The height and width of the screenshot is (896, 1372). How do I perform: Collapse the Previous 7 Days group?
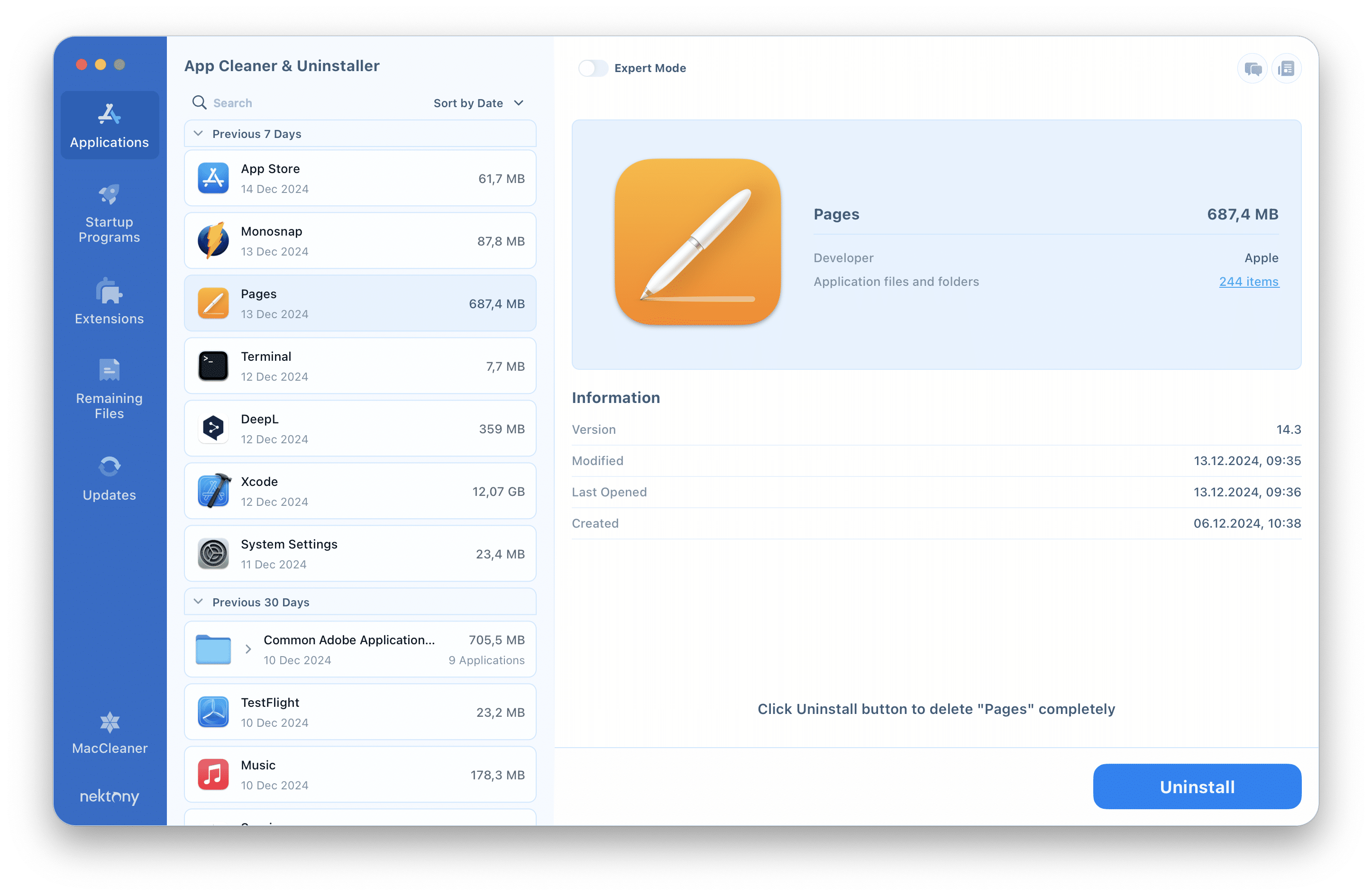click(x=198, y=134)
